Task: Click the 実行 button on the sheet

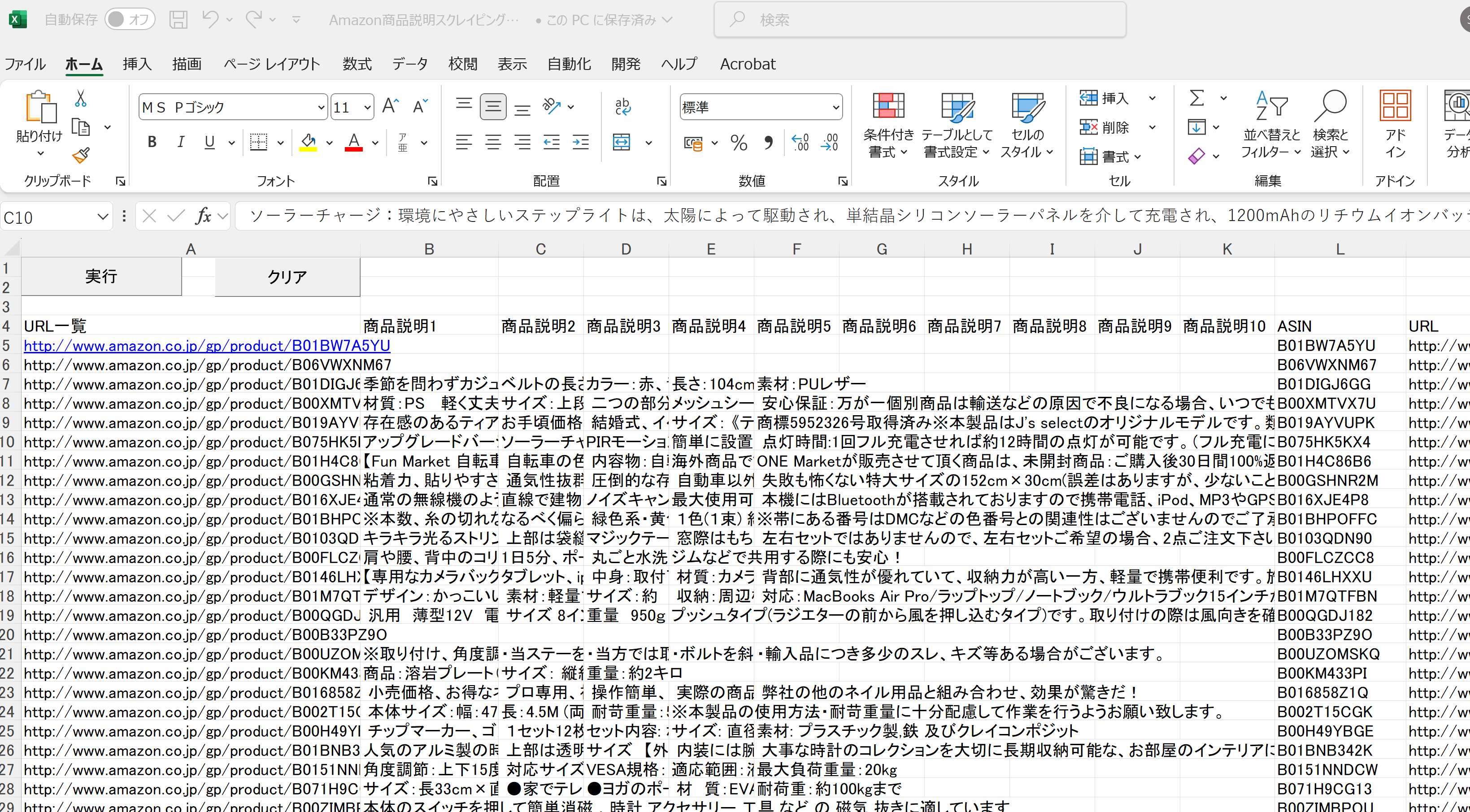Action: [x=102, y=277]
